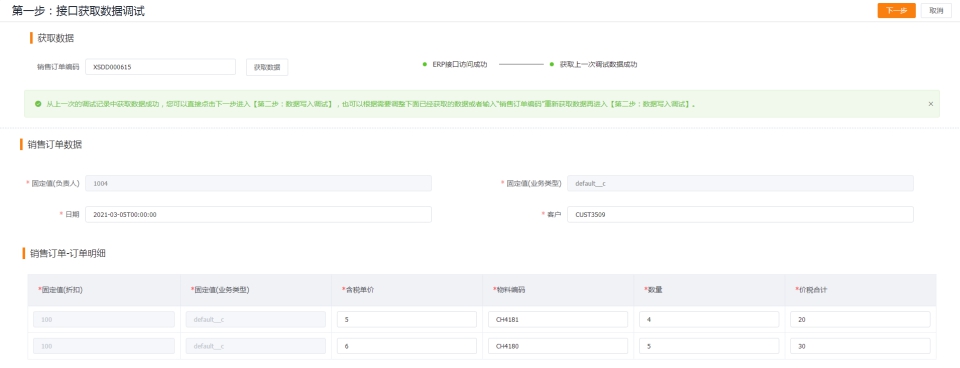Click the 价税合计 field with value 20
Image resolution: width=960 pixels, height=368 pixels.
click(x=860, y=319)
